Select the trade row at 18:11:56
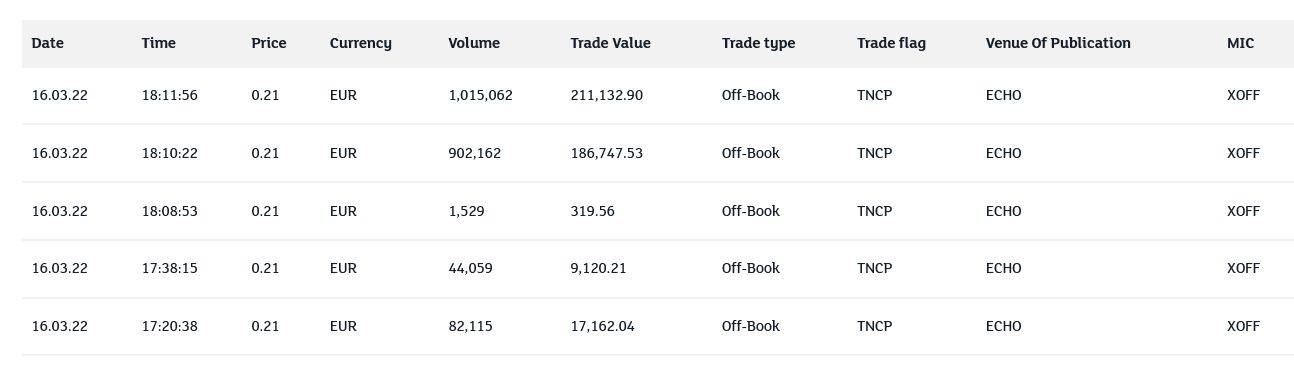 pyautogui.click(x=658, y=96)
